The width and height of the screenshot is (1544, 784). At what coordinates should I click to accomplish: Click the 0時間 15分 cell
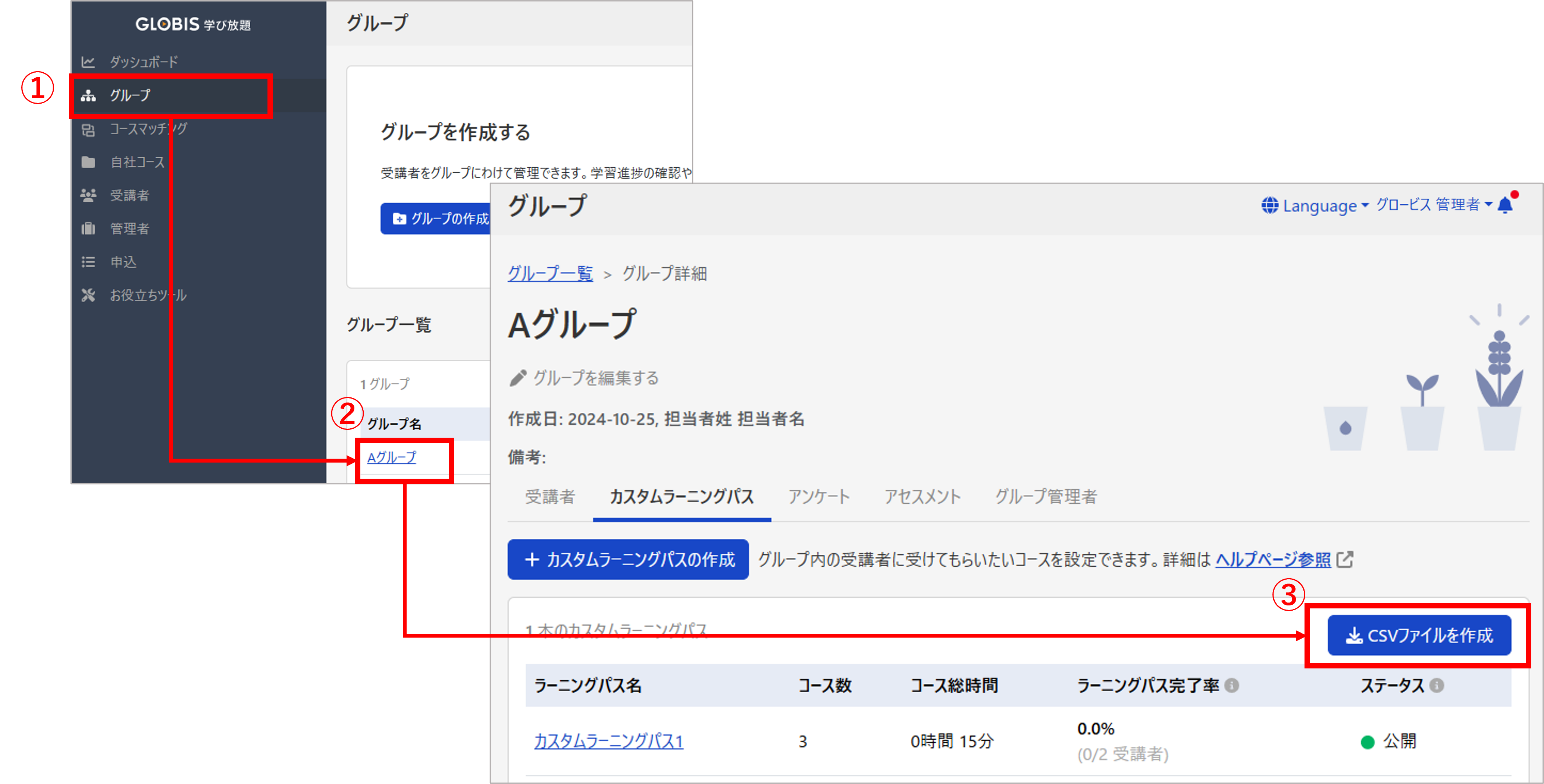point(952,742)
